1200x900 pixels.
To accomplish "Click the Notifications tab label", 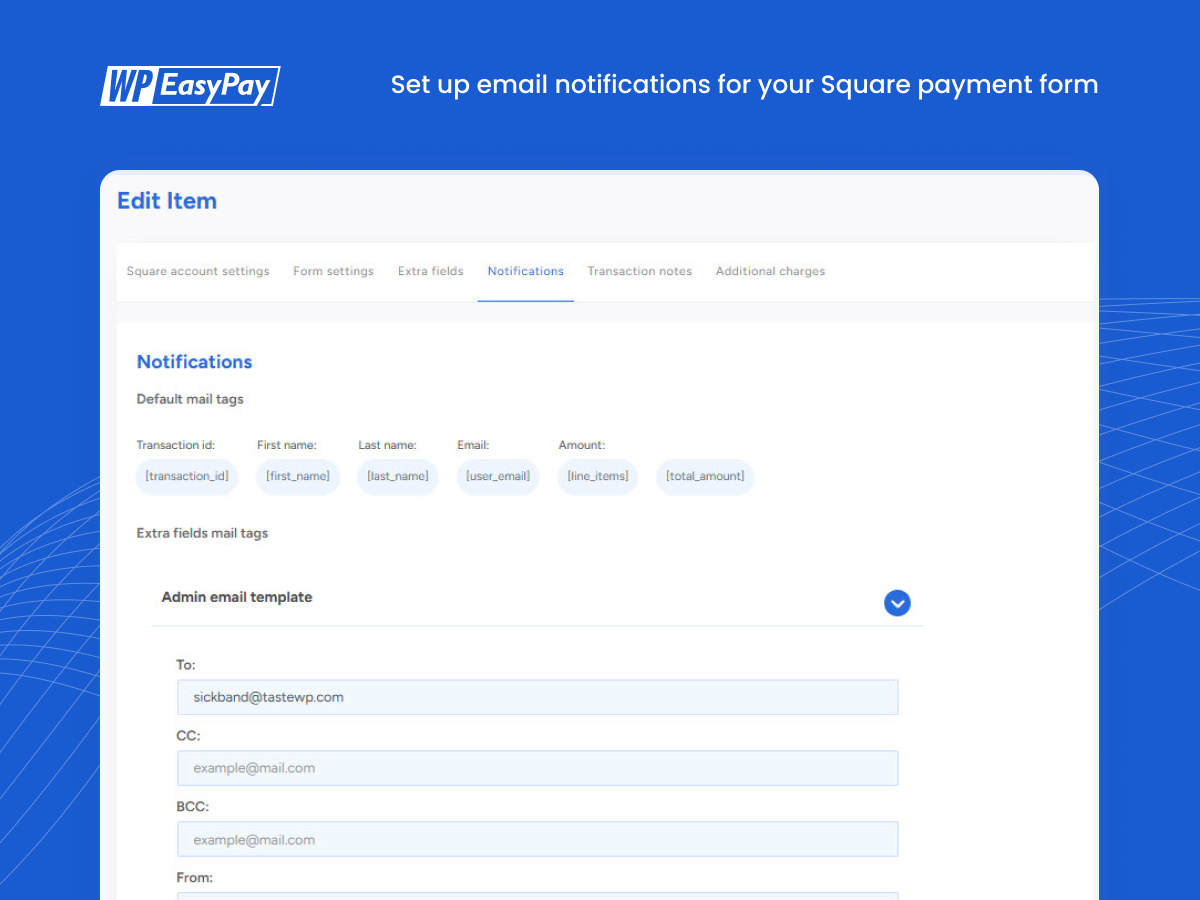I will point(525,271).
